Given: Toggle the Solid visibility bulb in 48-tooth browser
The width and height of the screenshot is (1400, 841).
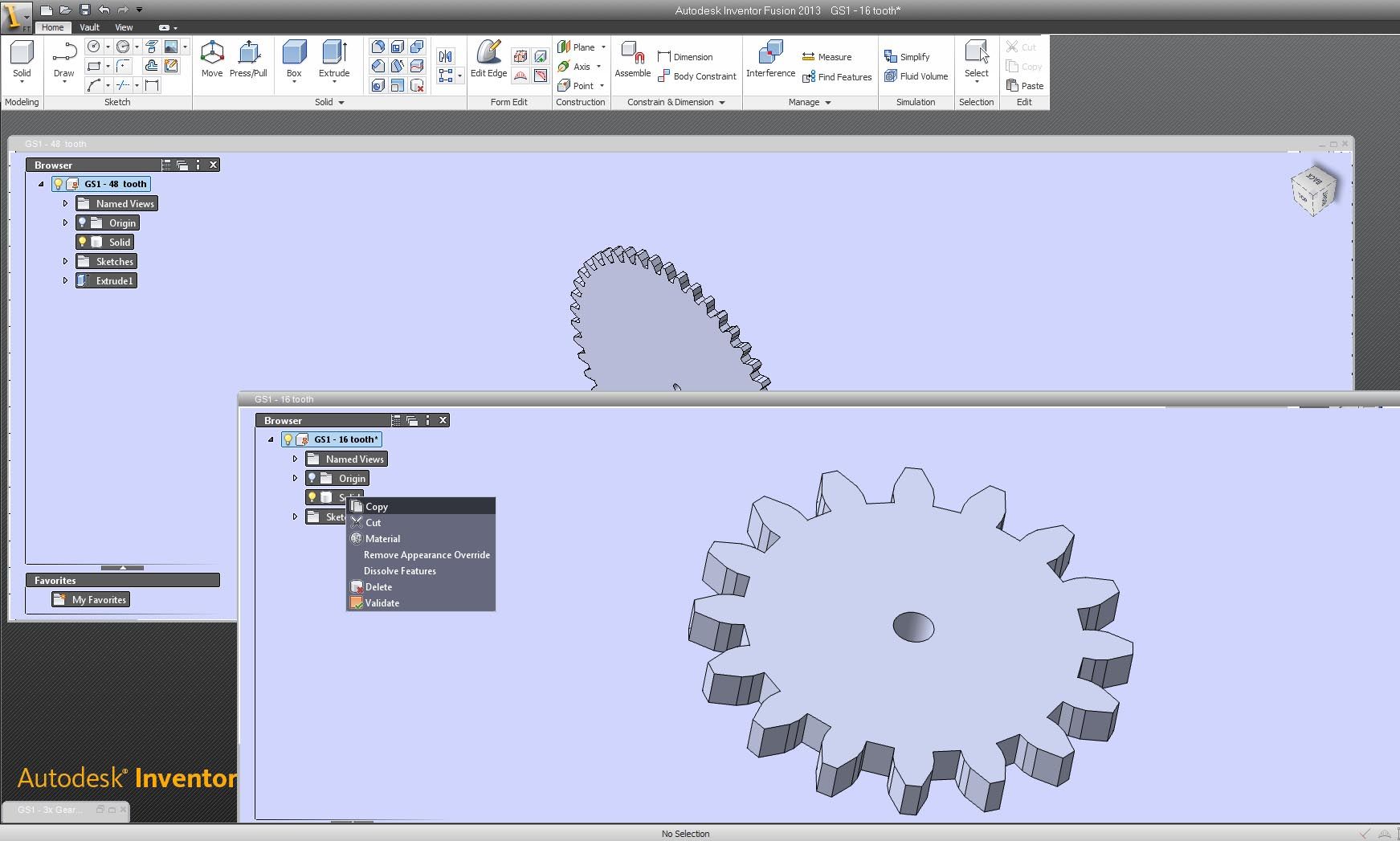Looking at the screenshot, I should tap(83, 242).
